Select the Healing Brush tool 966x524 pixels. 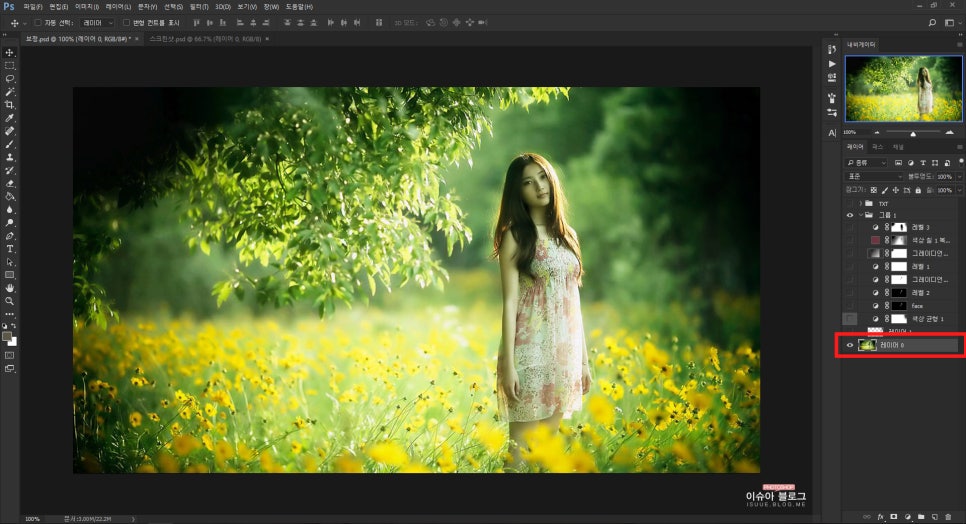[9, 131]
